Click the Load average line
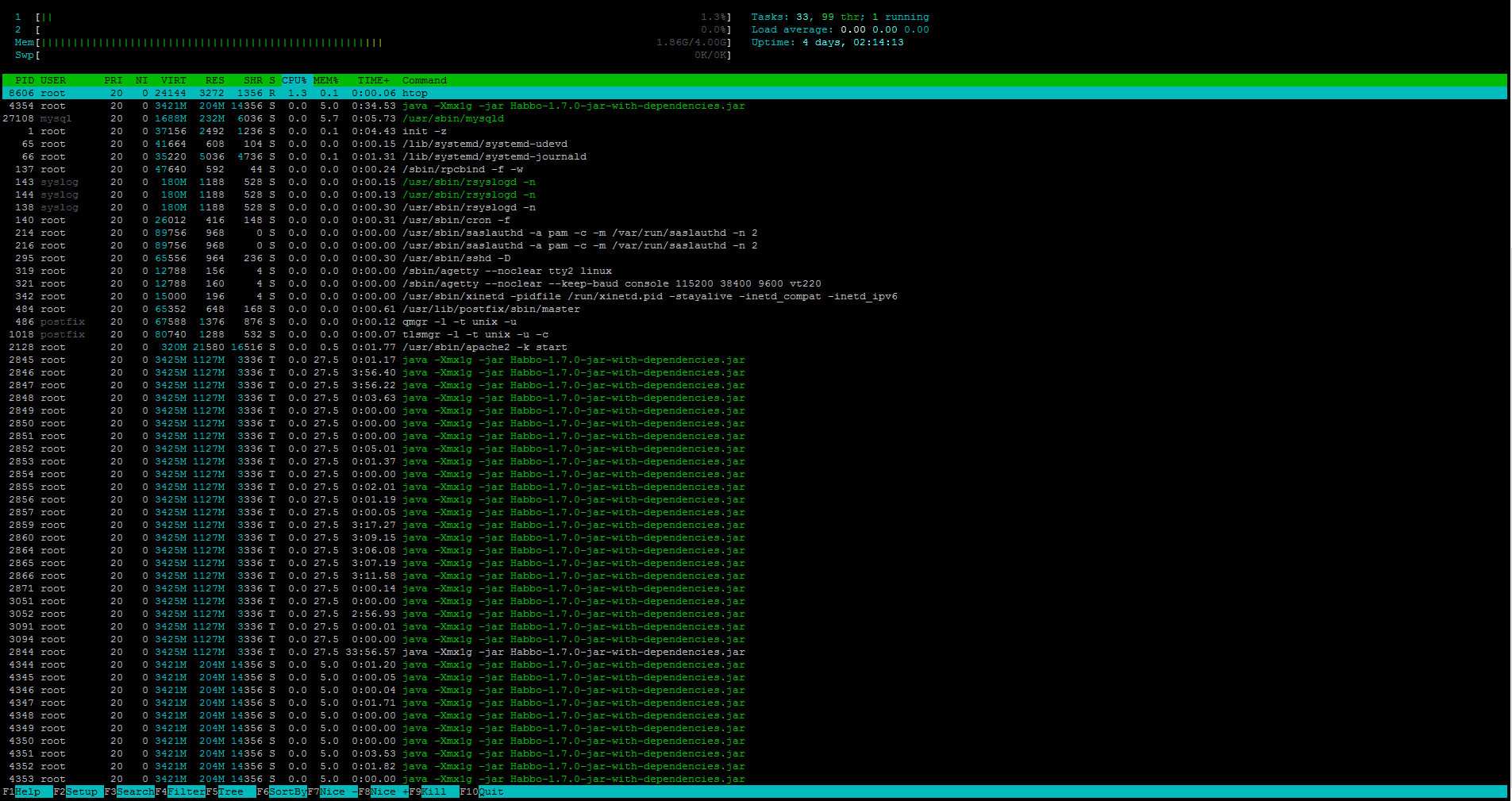The height and width of the screenshot is (801, 1512). click(840, 29)
